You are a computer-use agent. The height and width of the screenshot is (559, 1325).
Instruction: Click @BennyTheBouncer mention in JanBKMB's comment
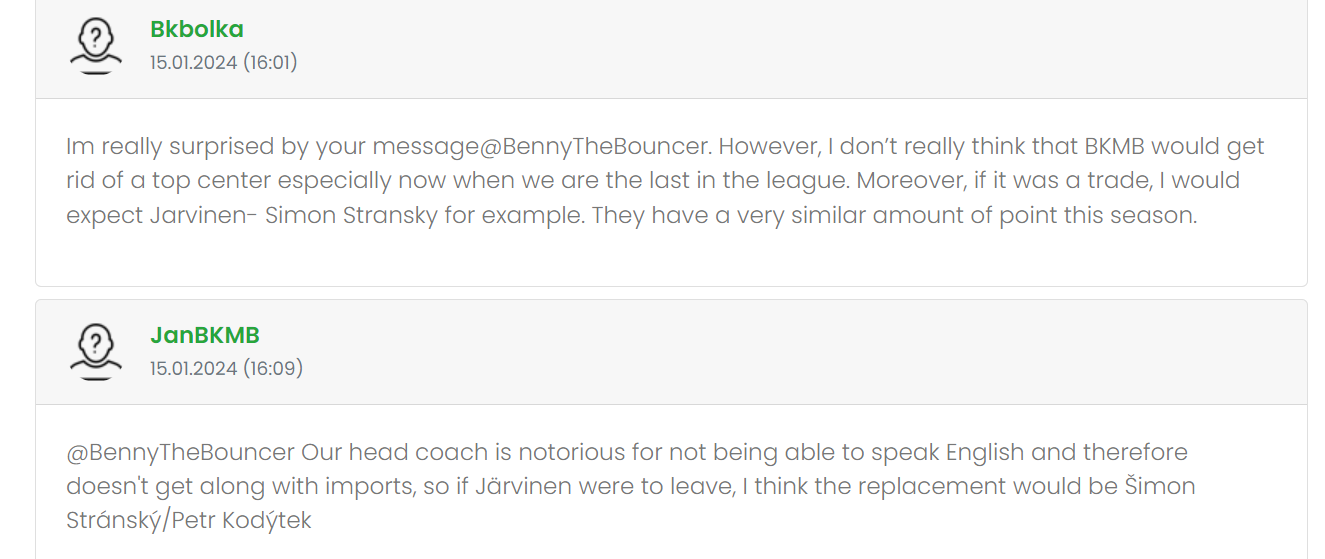point(180,453)
